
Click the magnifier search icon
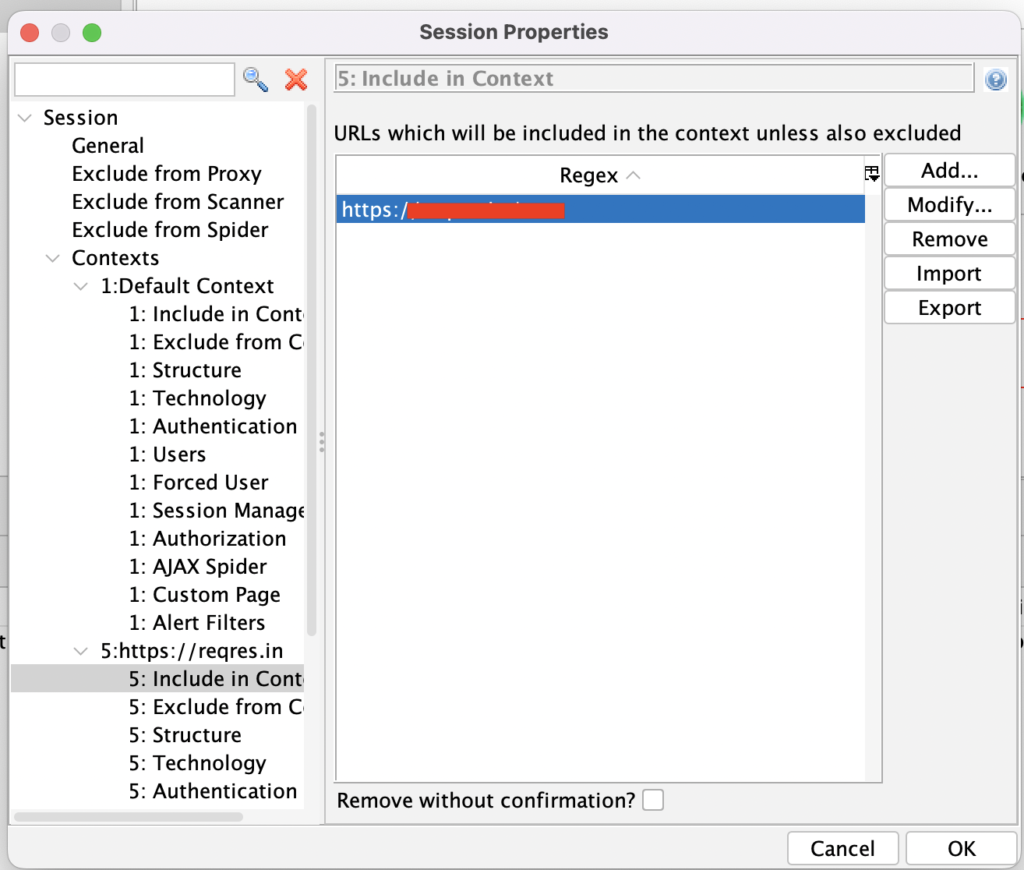click(x=255, y=80)
